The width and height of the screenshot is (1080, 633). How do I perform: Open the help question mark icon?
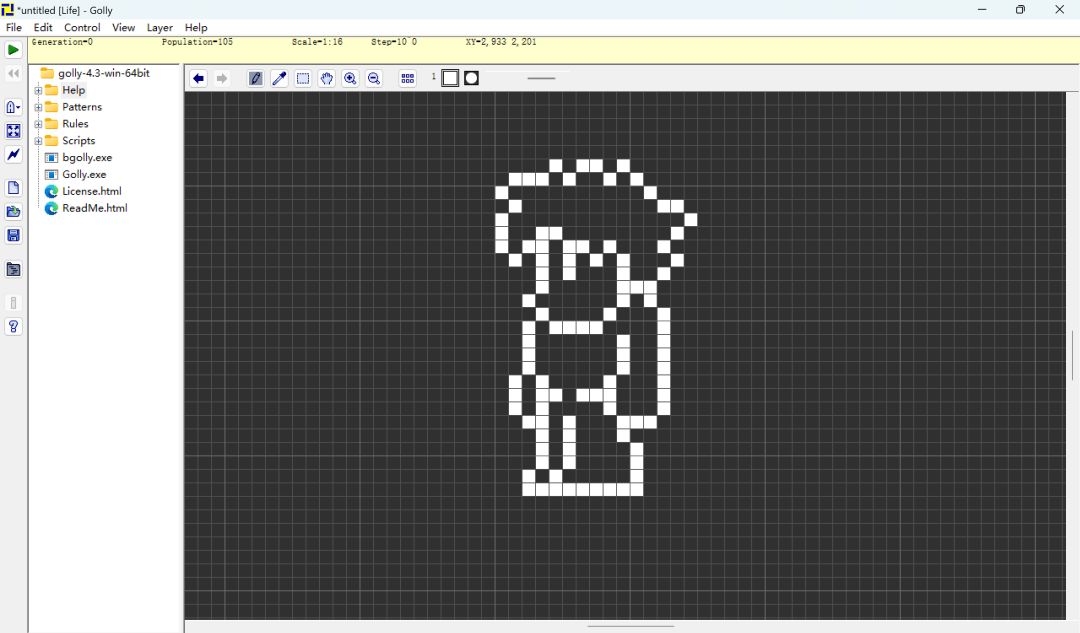[x=13, y=326]
